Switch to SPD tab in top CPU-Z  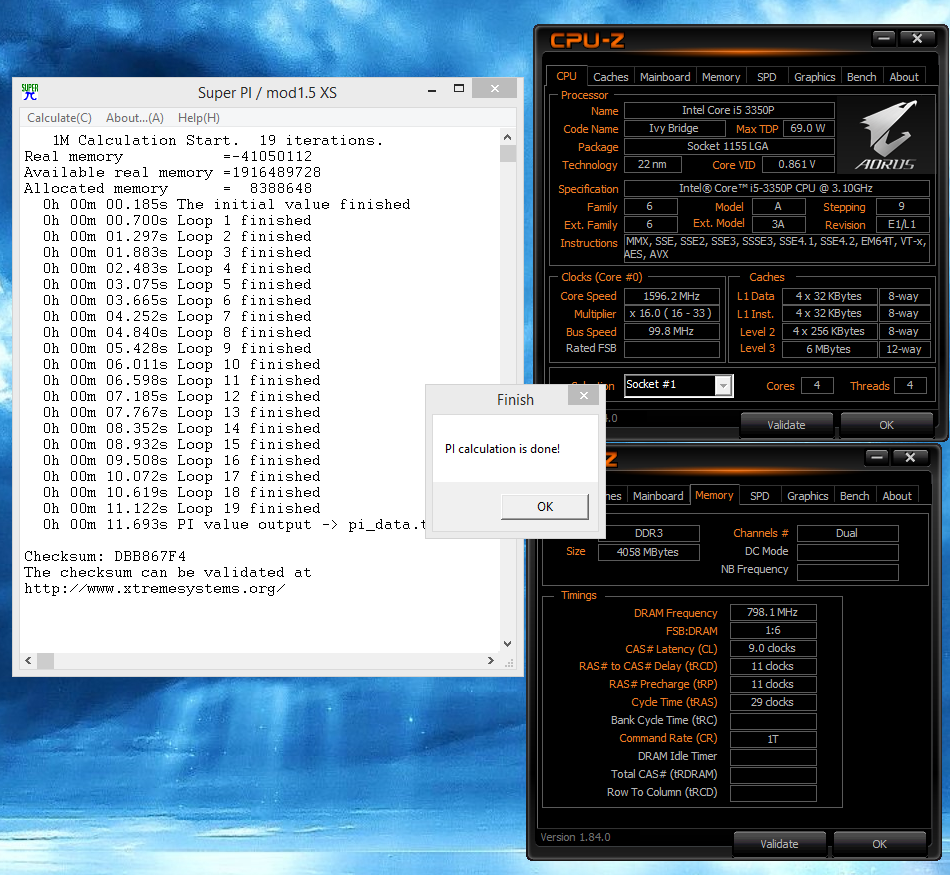(766, 77)
